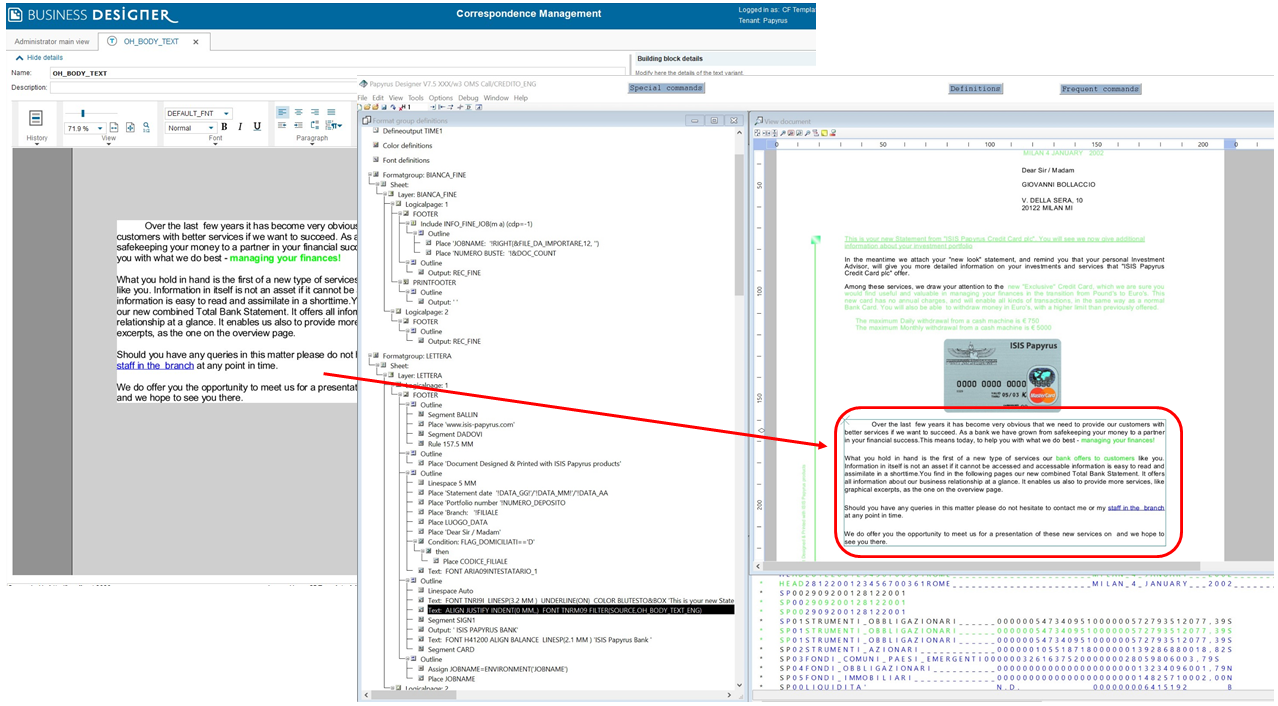Apply justify paragraph alignment
This screenshot has width=1278, height=706.
(x=331, y=112)
